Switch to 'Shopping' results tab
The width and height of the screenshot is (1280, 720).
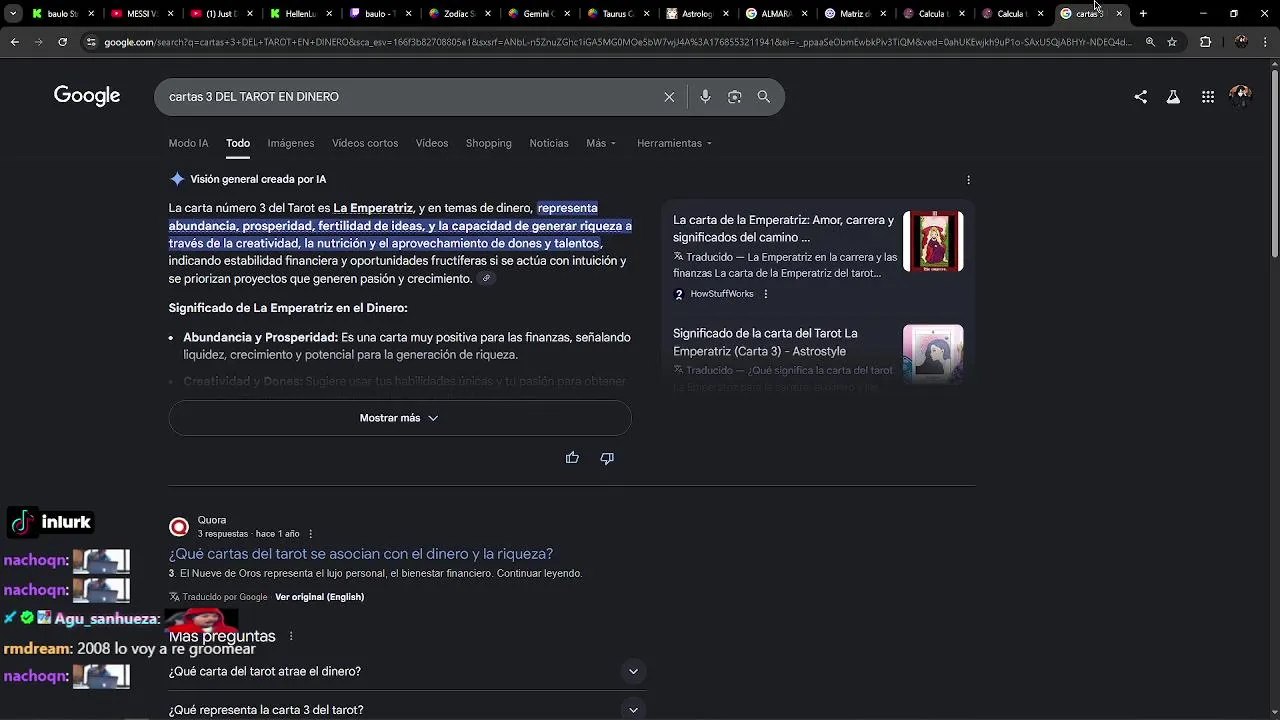[x=489, y=143]
